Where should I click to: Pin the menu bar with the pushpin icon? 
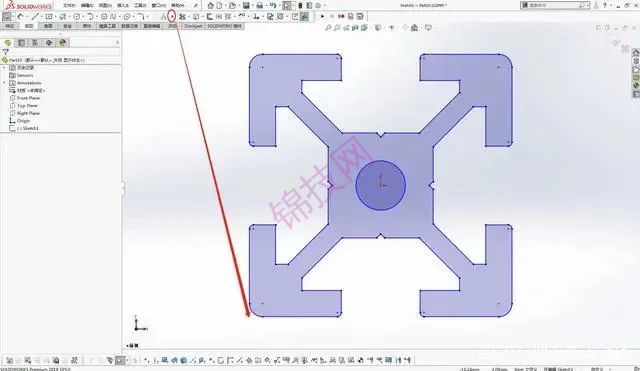pyautogui.click(x=196, y=5)
